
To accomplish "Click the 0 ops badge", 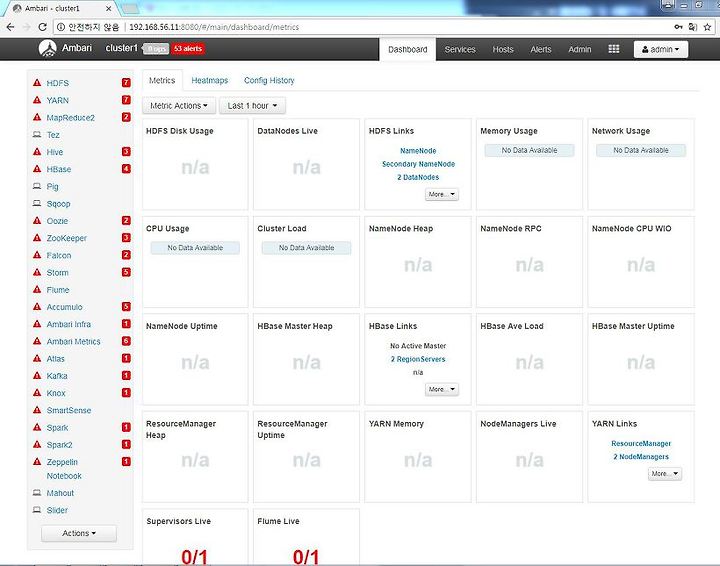I will tap(156, 49).
